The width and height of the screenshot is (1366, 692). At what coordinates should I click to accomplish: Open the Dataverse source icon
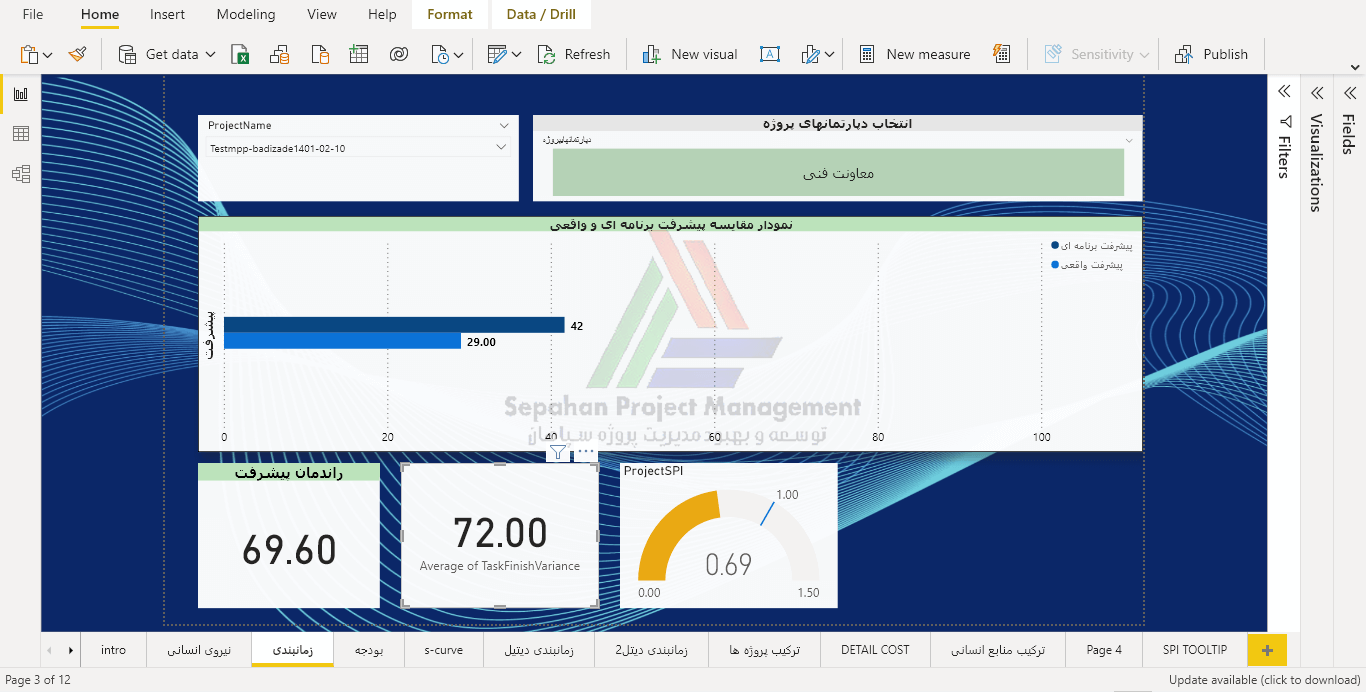click(399, 54)
